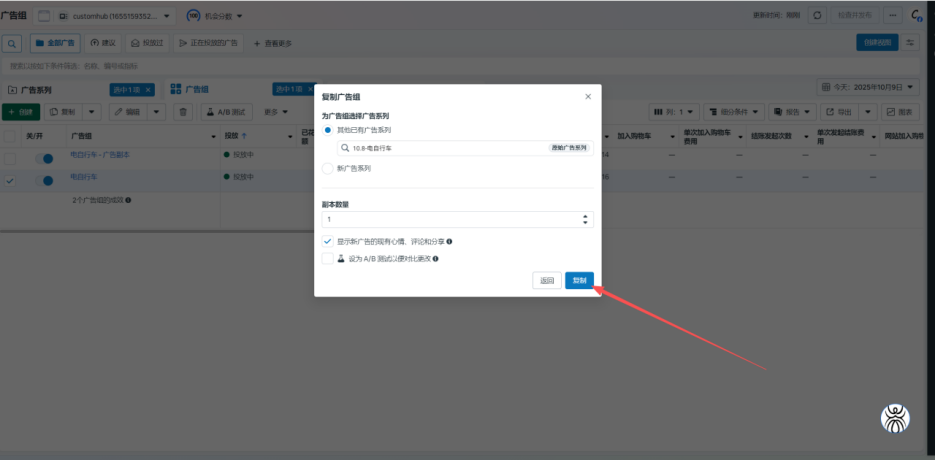Uncheck 显示新广告的现有心情、评论和分享 checkbox
The image size is (935, 461).
pyautogui.click(x=328, y=242)
